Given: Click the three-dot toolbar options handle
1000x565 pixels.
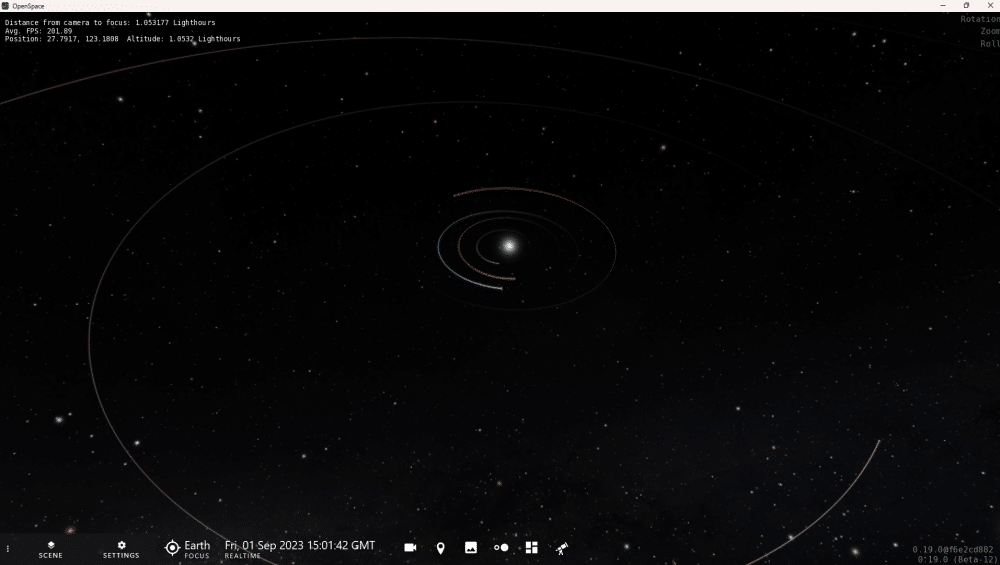Looking at the screenshot, I should [8, 549].
